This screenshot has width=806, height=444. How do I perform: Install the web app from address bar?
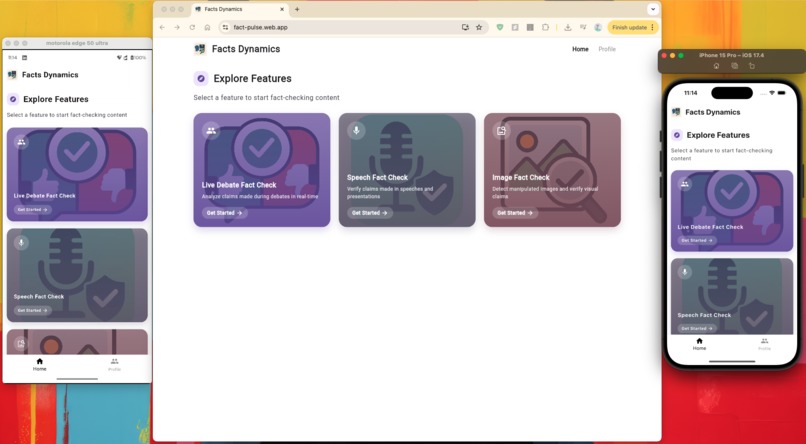click(465, 28)
